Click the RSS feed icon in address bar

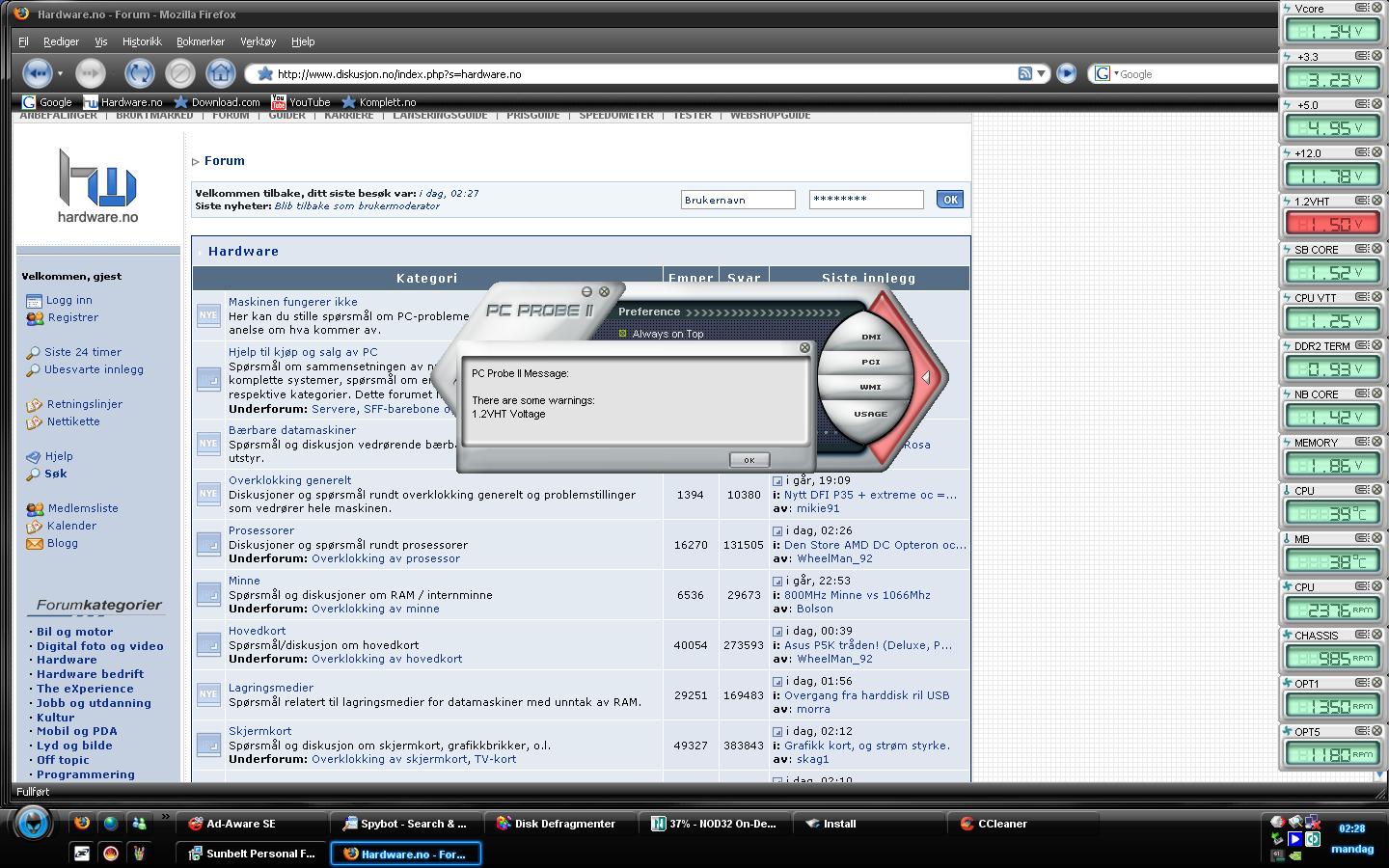[x=1024, y=73]
